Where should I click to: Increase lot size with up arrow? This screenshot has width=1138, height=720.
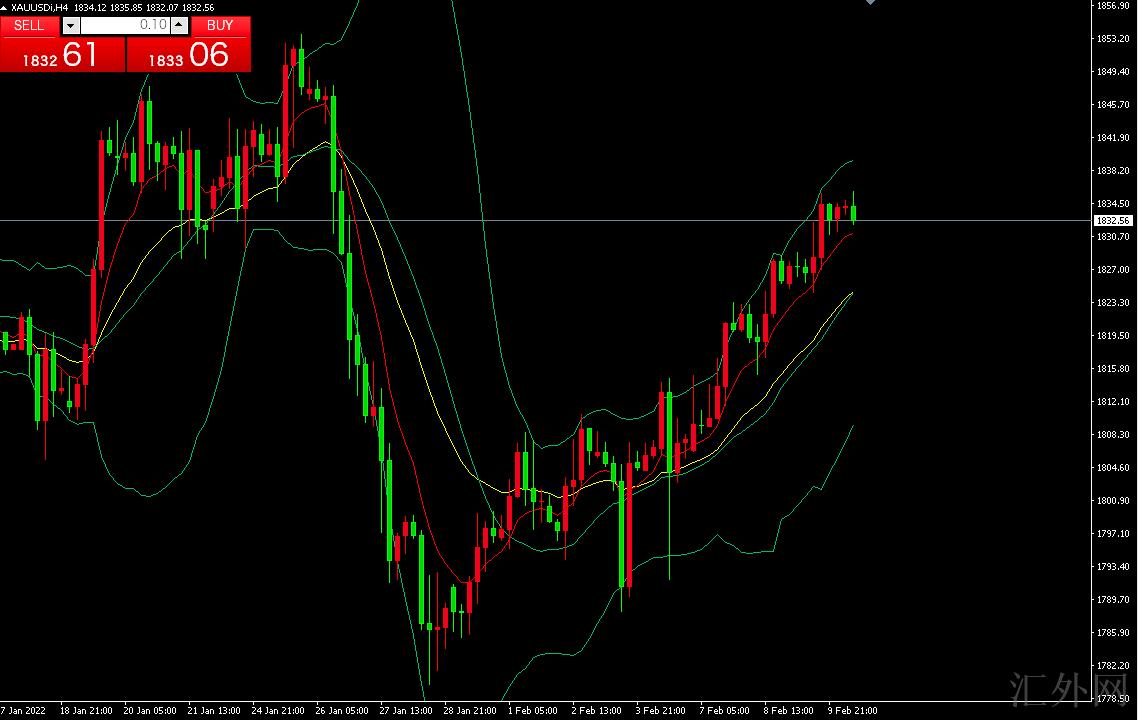(x=179, y=25)
